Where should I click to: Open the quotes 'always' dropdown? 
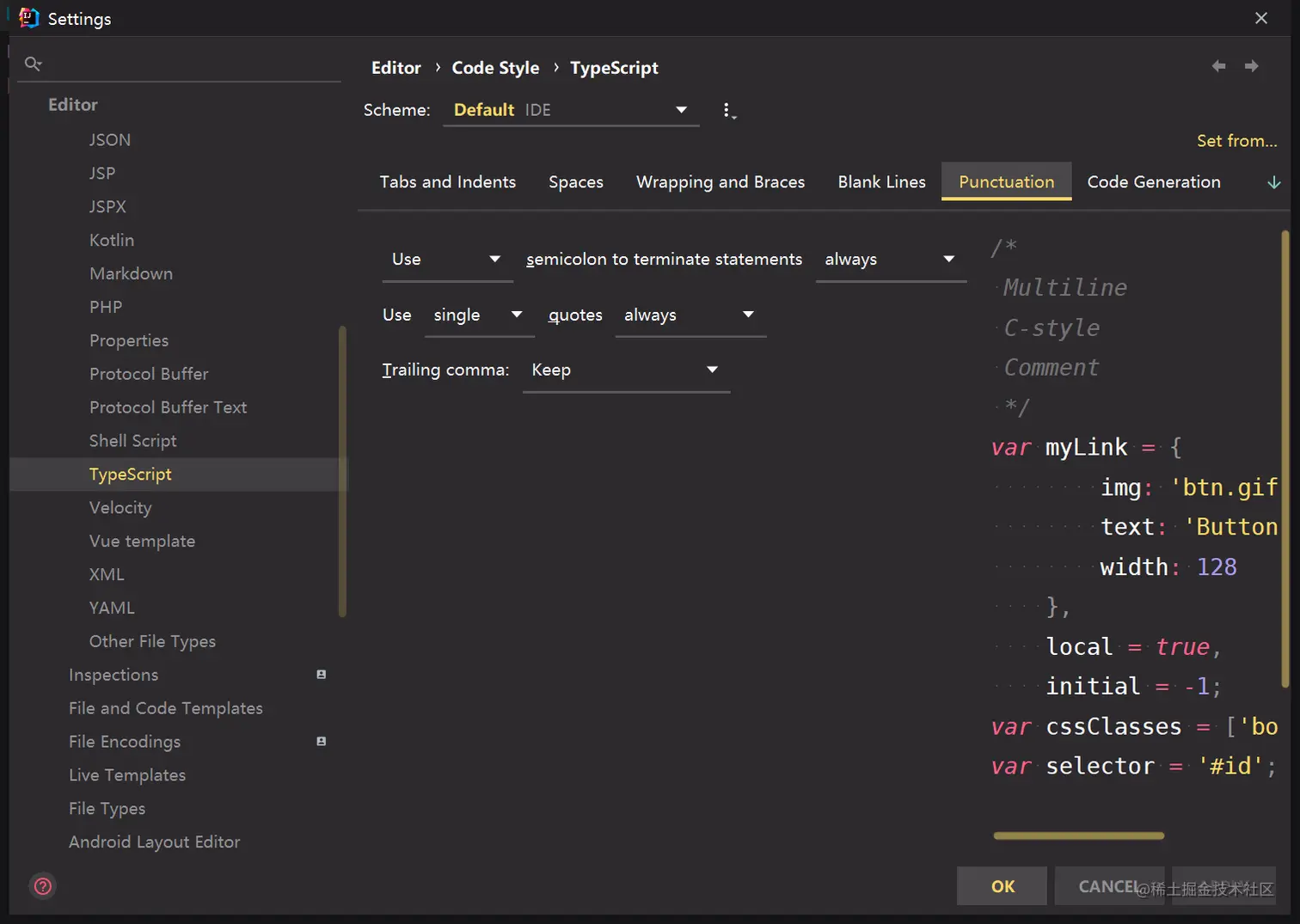pyautogui.click(x=690, y=315)
